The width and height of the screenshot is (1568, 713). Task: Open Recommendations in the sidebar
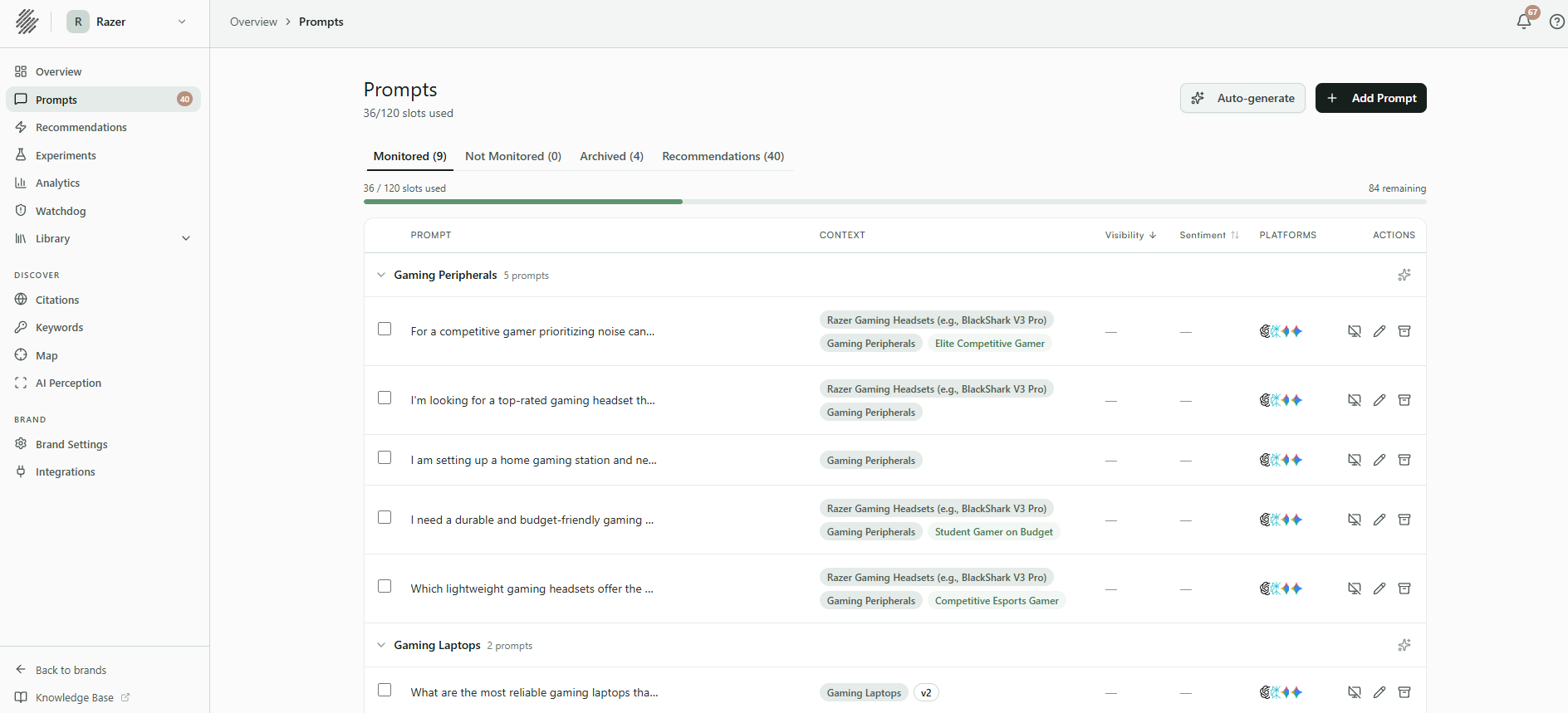point(104,127)
